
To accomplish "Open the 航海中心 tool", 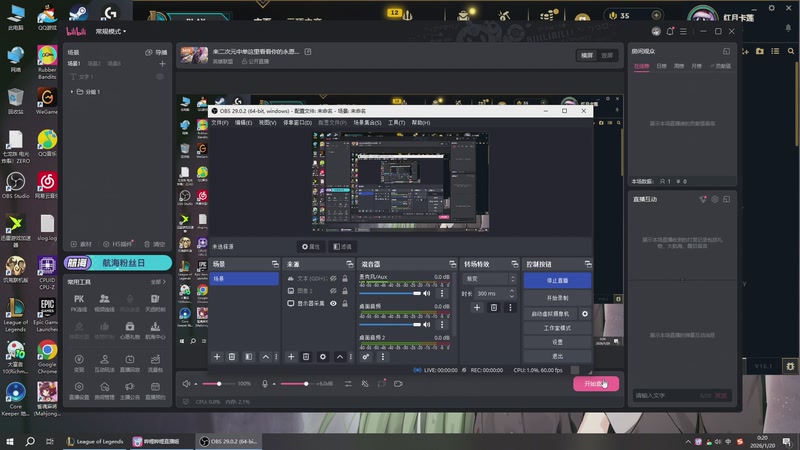I will click(x=155, y=330).
